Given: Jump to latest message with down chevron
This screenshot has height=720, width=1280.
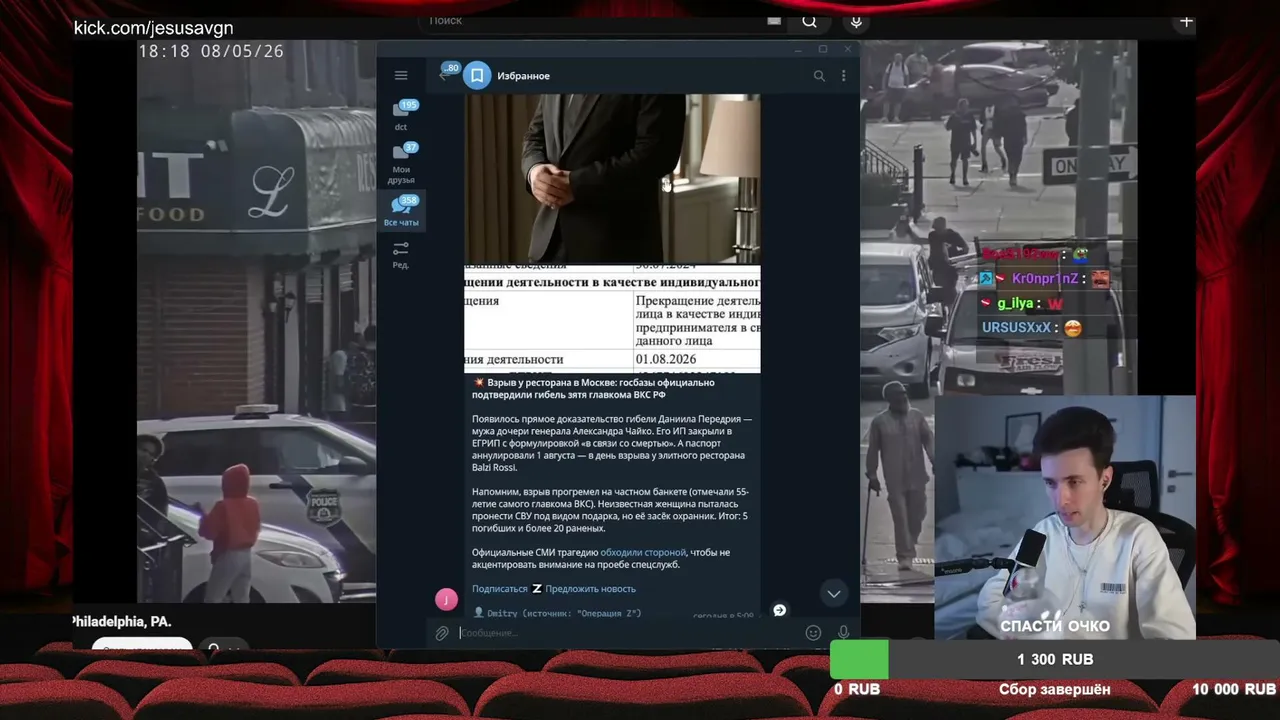Looking at the screenshot, I should pos(833,594).
